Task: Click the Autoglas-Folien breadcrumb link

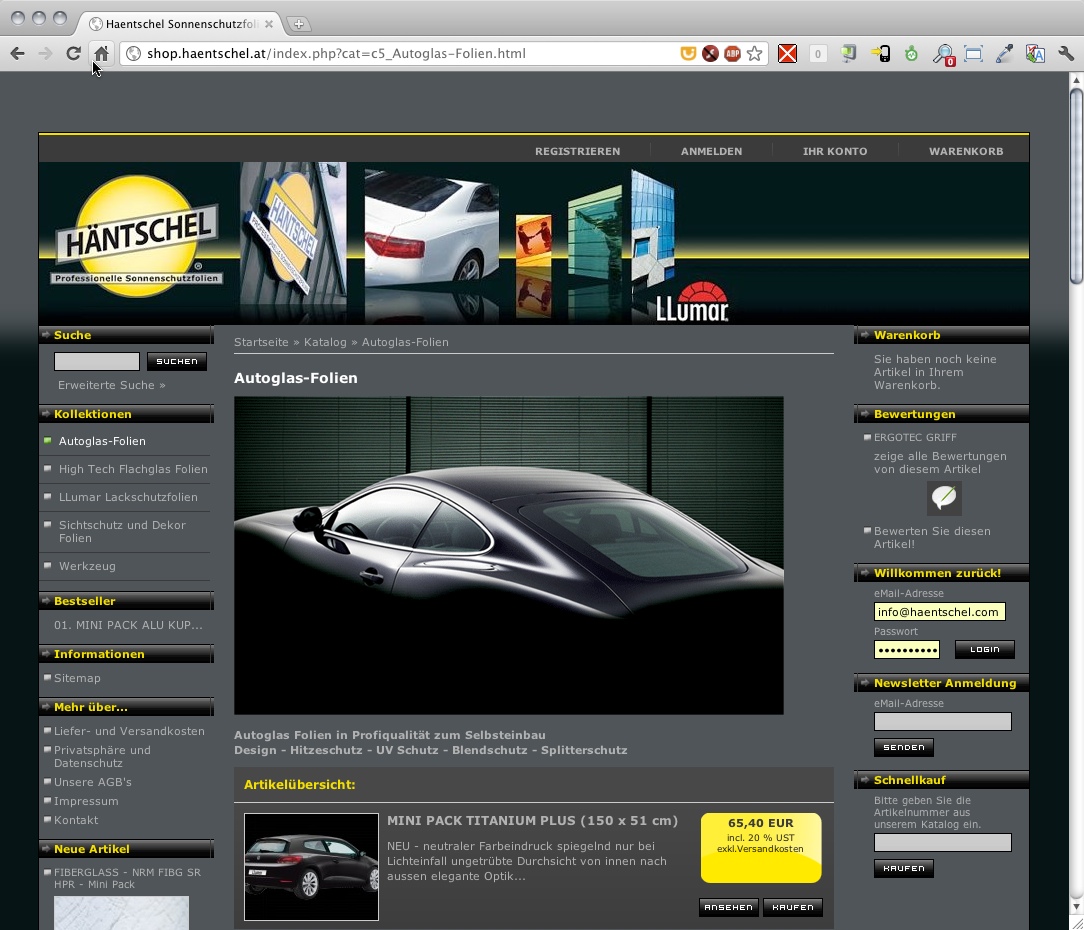Action: [x=405, y=342]
